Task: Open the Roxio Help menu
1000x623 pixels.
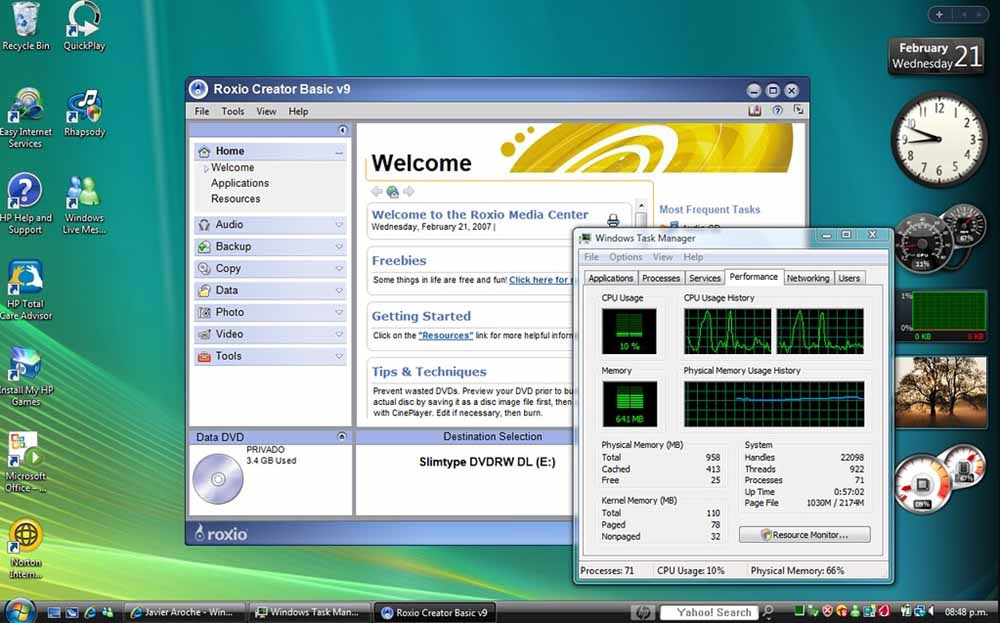Action: (298, 111)
